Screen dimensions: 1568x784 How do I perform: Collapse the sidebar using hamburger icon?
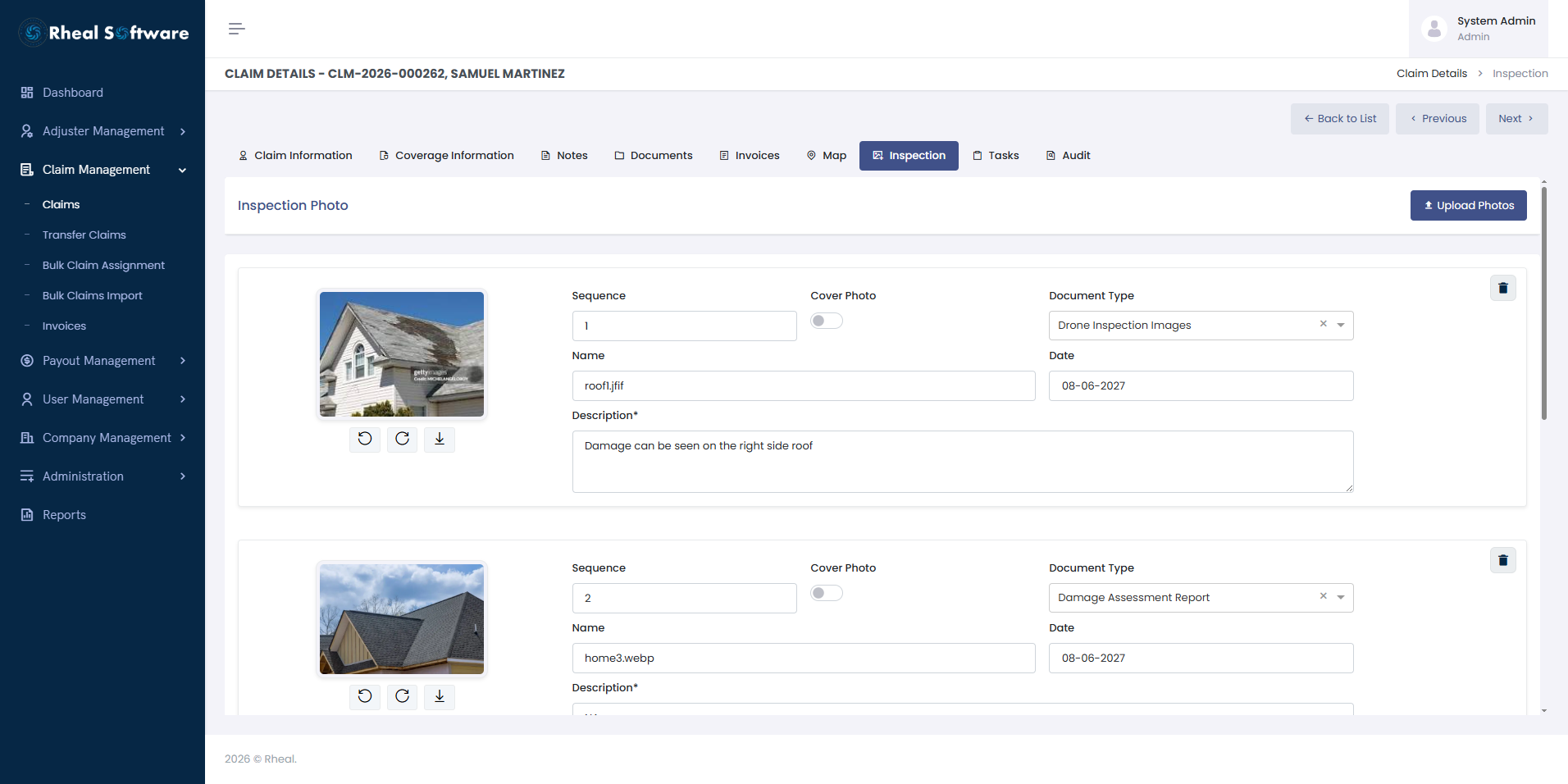coord(236,29)
